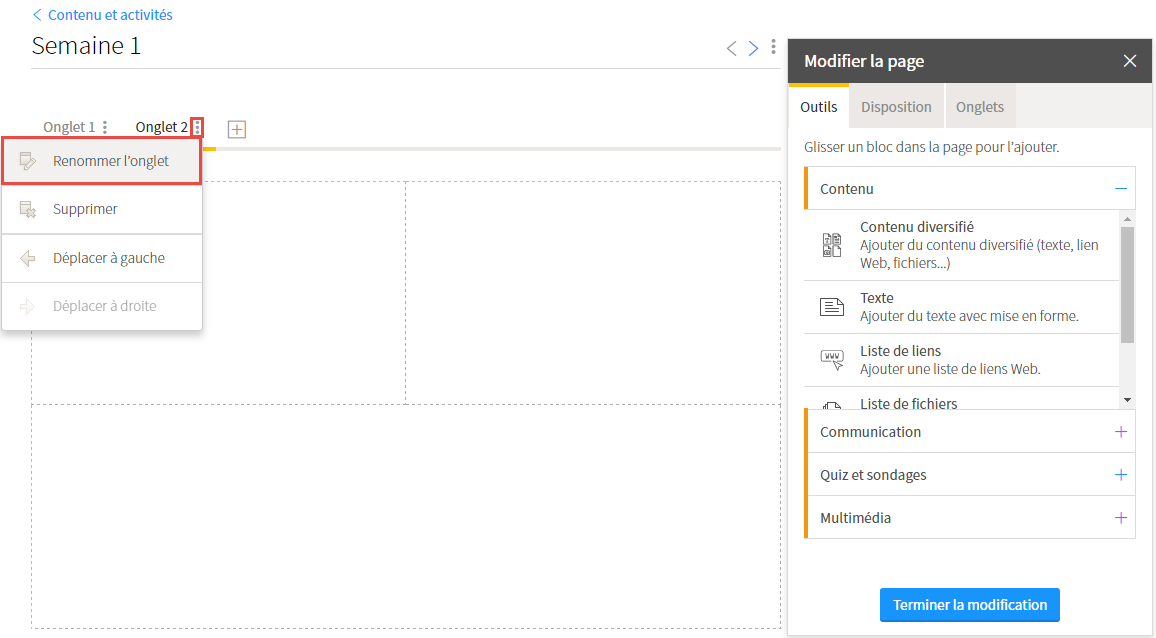This screenshot has width=1156, height=638.
Task: Click the rename tab pencil icon
Action: click(x=27, y=161)
